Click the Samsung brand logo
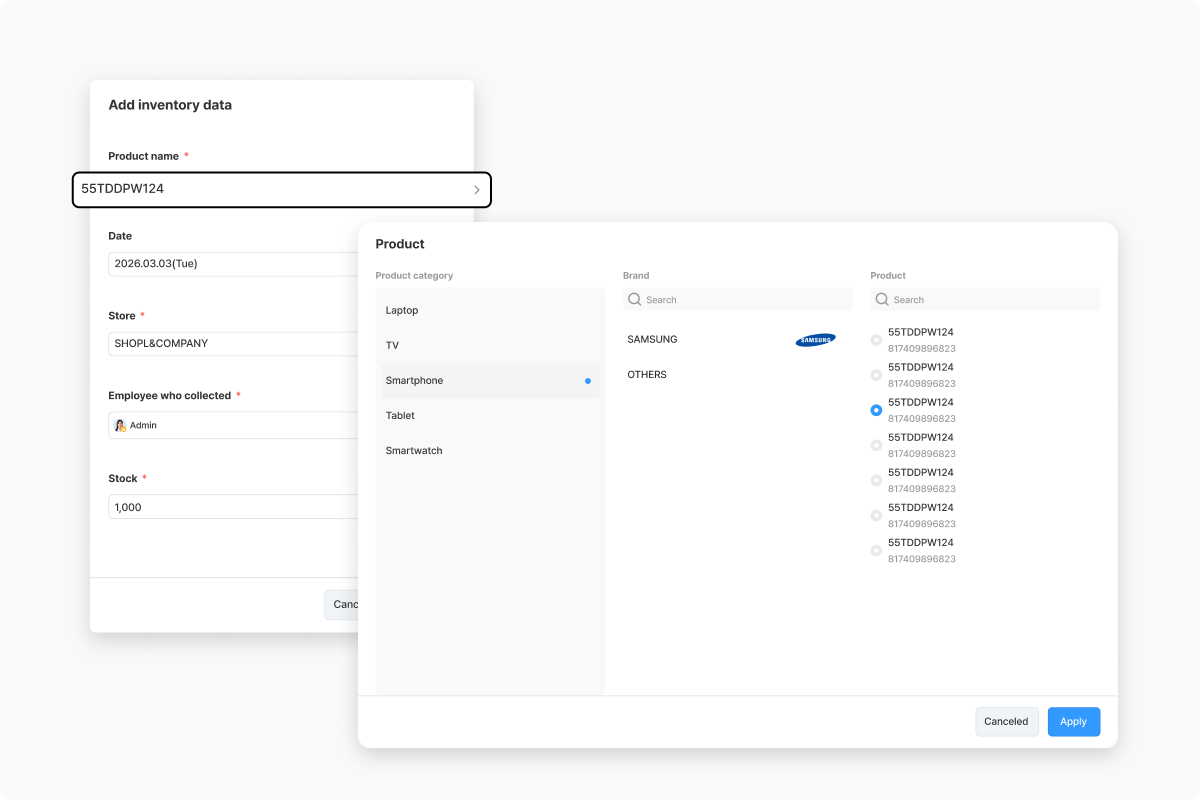This screenshot has height=800, width=1200. tap(815, 340)
